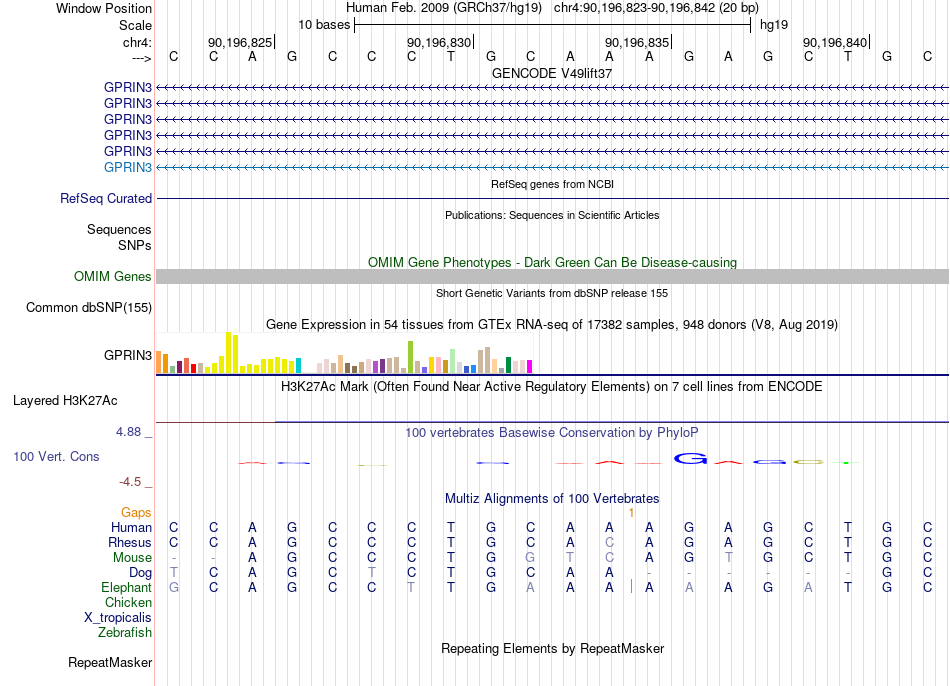Click the large blue G in the PhyloP track
Viewport: 950px width, 686px height.
tap(690, 459)
